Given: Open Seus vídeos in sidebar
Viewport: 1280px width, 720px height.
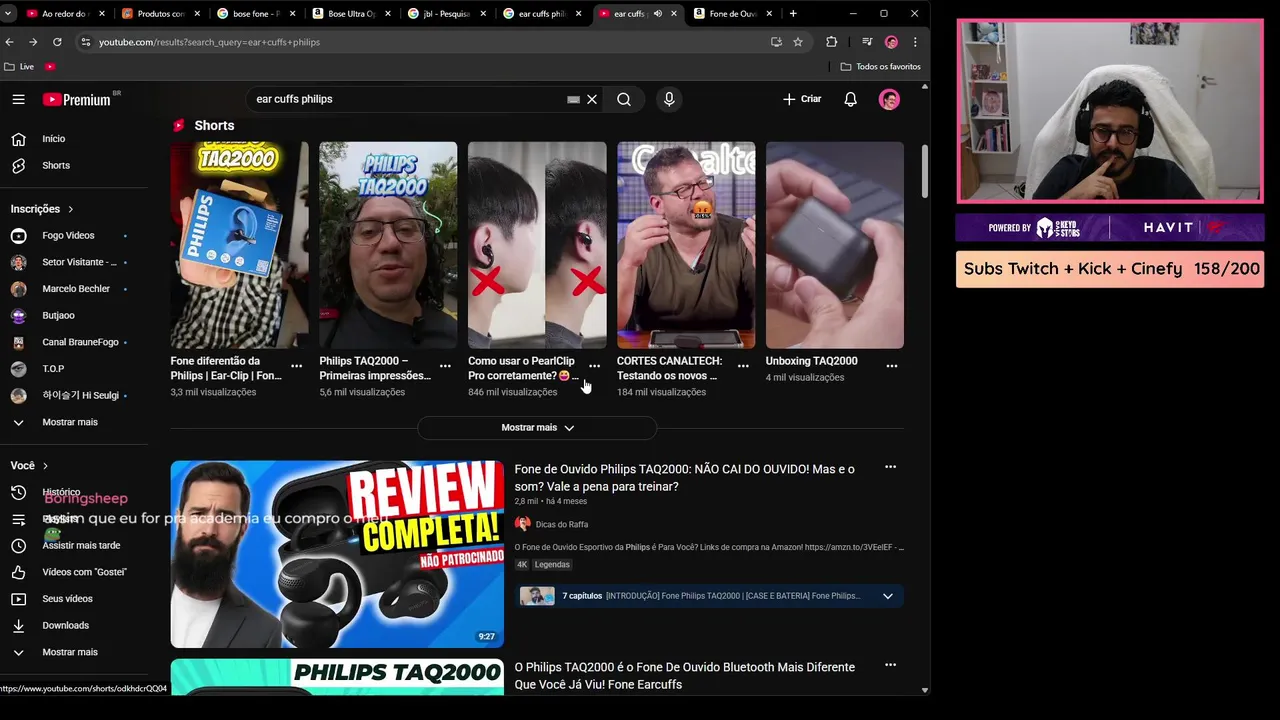Looking at the screenshot, I should [x=67, y=599].
